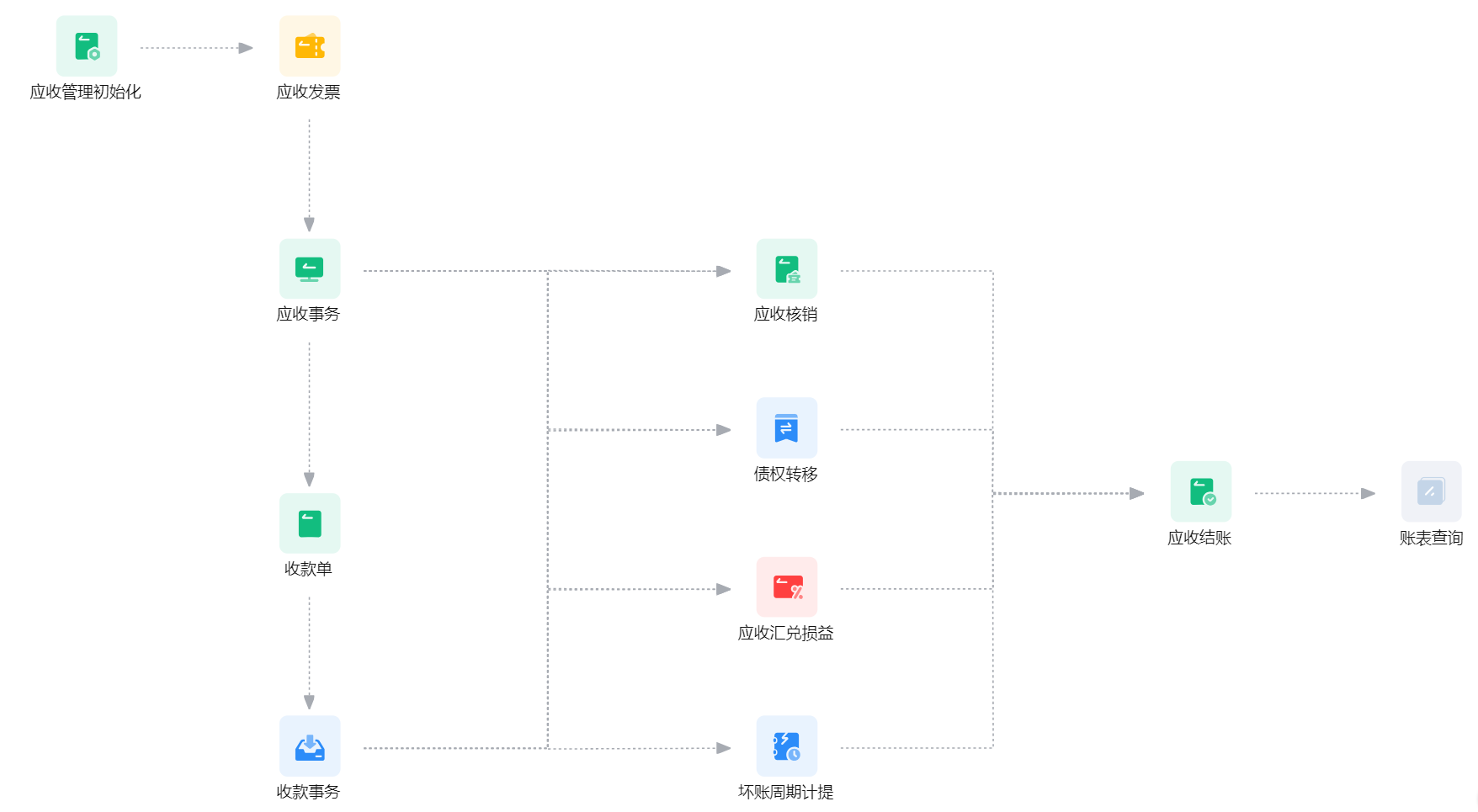Select the 应收事务 text label

(309, 314)
